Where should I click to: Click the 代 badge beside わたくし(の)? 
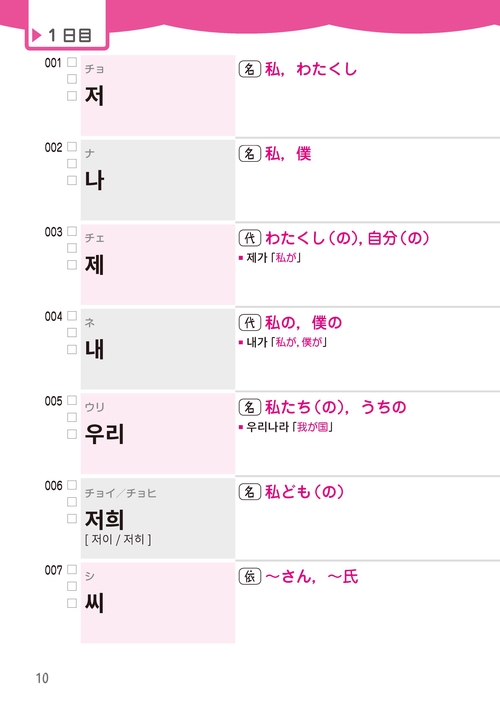coord(250,238)
